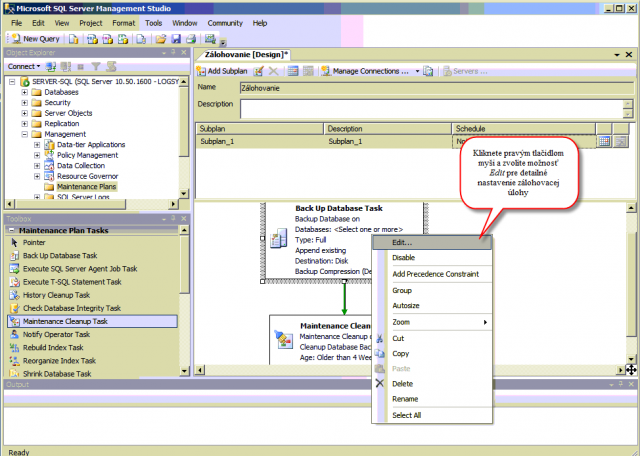Start an Analysis Services XMLA Query

(123, 39)
